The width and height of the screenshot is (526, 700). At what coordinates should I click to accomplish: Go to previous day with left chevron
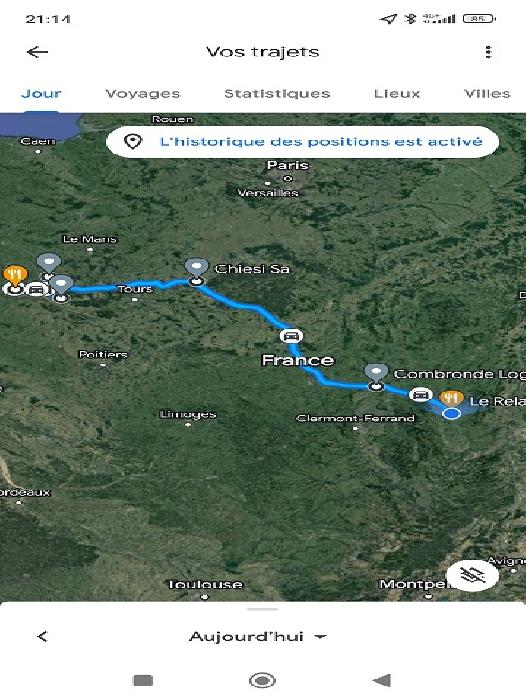(42, 636)
